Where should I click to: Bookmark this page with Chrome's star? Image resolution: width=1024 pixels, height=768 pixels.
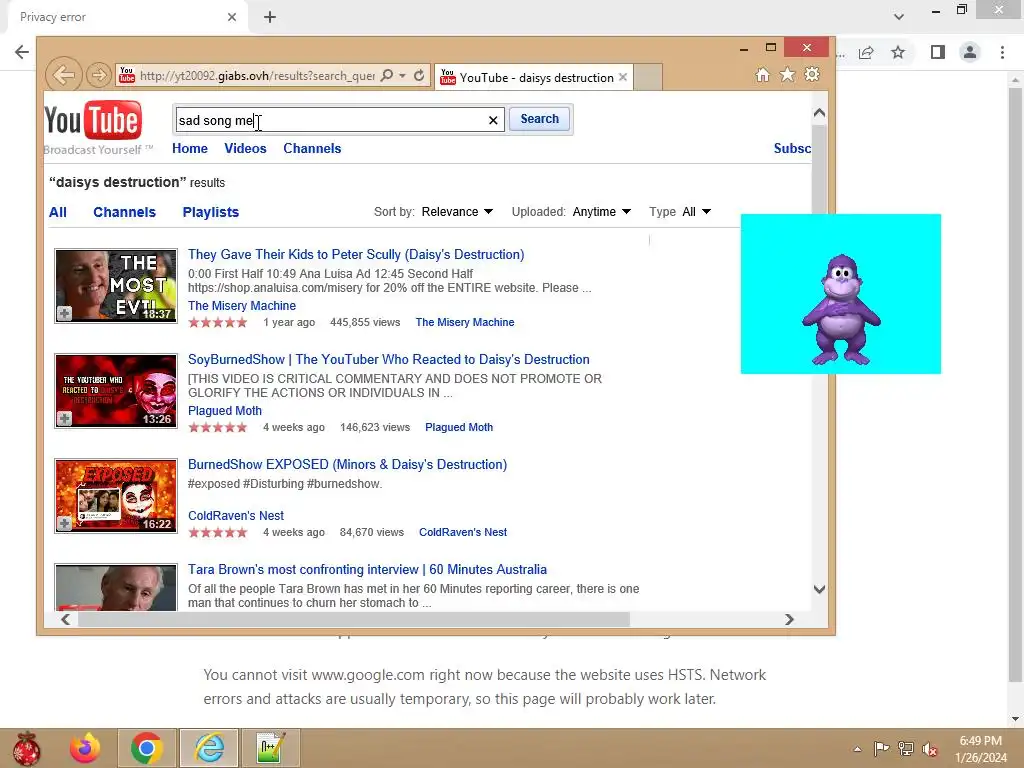tap(898, 52)
